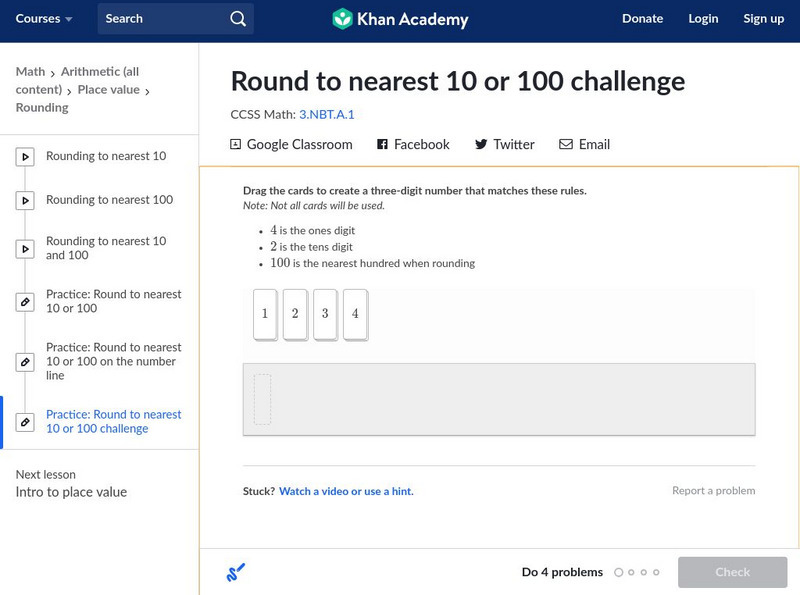
Task: Click the grayed-out Check button
Action: point(732,572)
